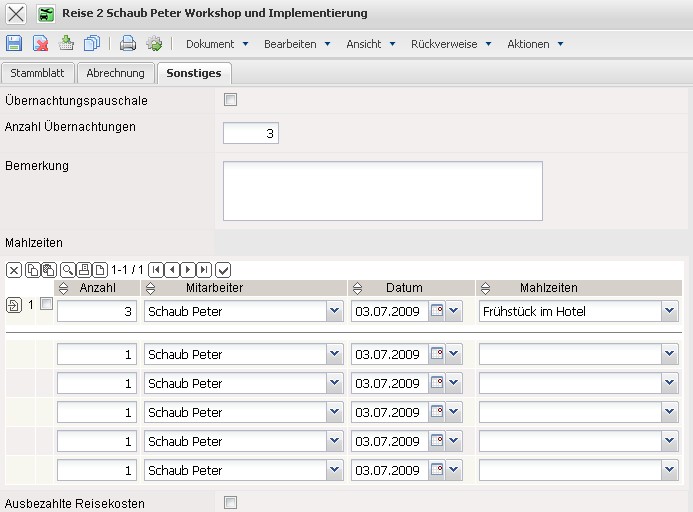Expand the first row Mitarbeiter dropdown
Viewport: 693px width, 512px height.
pos(334,312)
